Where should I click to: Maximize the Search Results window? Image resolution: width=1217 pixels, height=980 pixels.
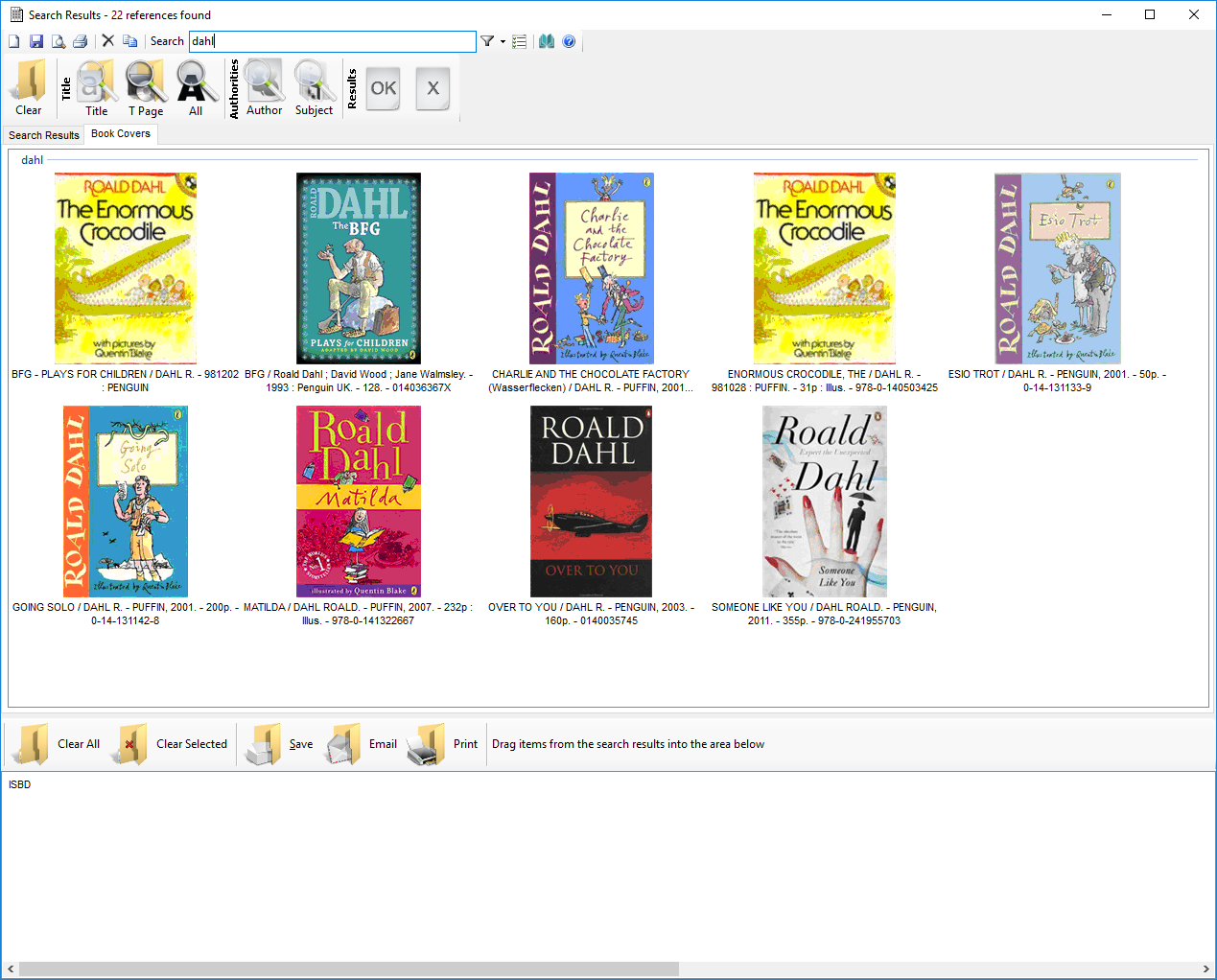point(1150,14)
